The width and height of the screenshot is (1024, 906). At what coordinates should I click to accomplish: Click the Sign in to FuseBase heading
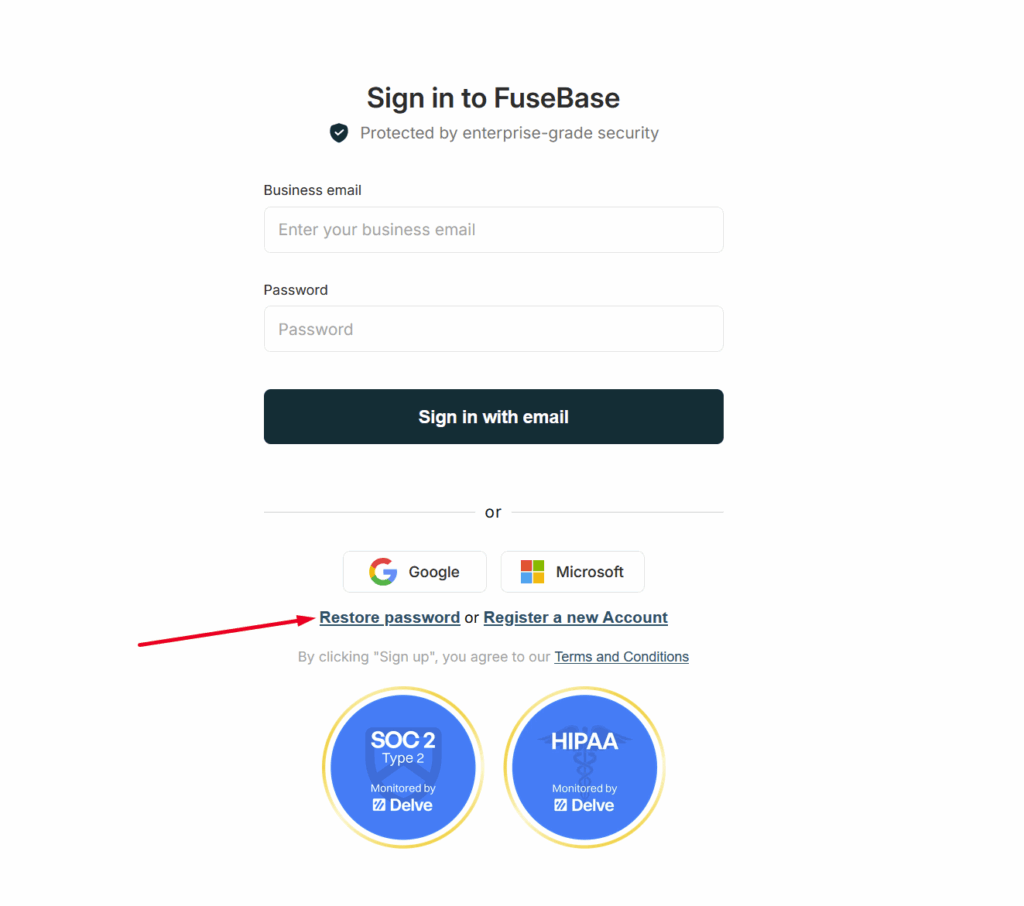pos(493,98)
